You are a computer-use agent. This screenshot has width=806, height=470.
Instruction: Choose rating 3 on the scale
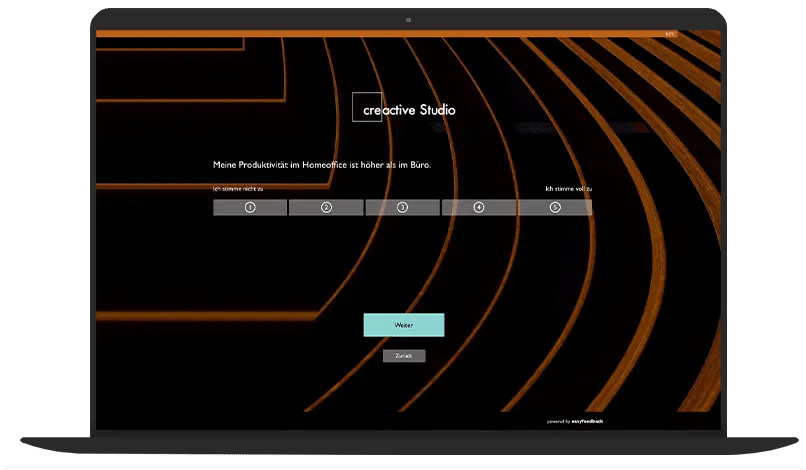click(402, 207)
